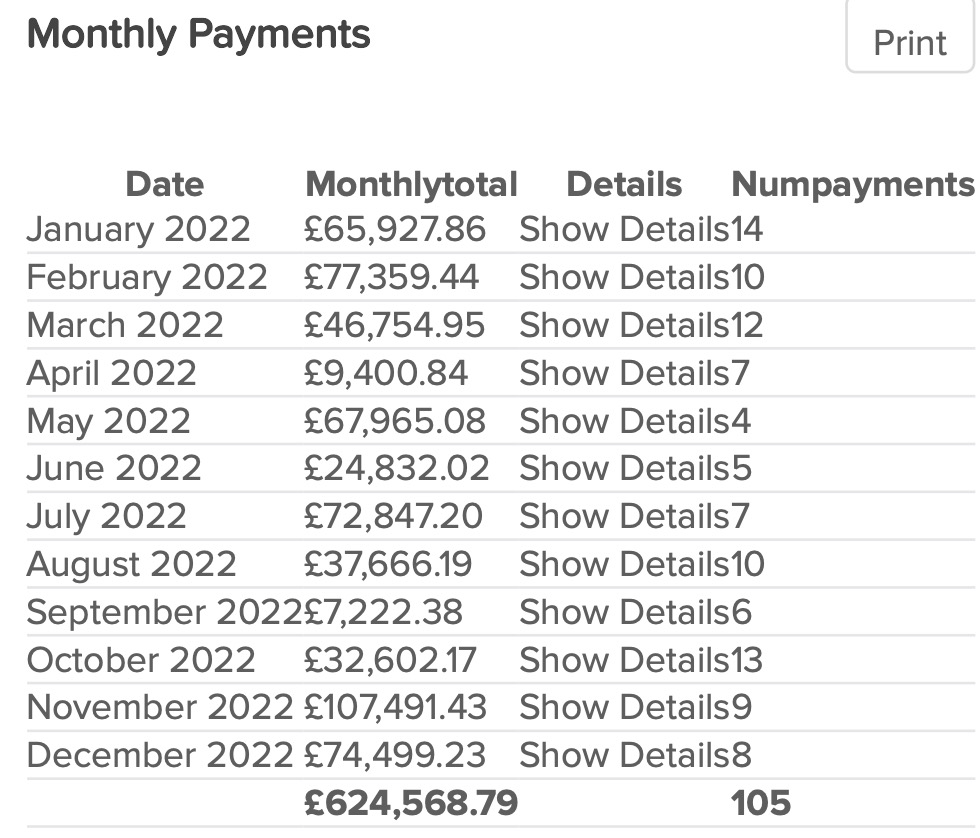Viewport: 980px width, 838px height.
Task: Click the Print button
Action: [908, 41]
